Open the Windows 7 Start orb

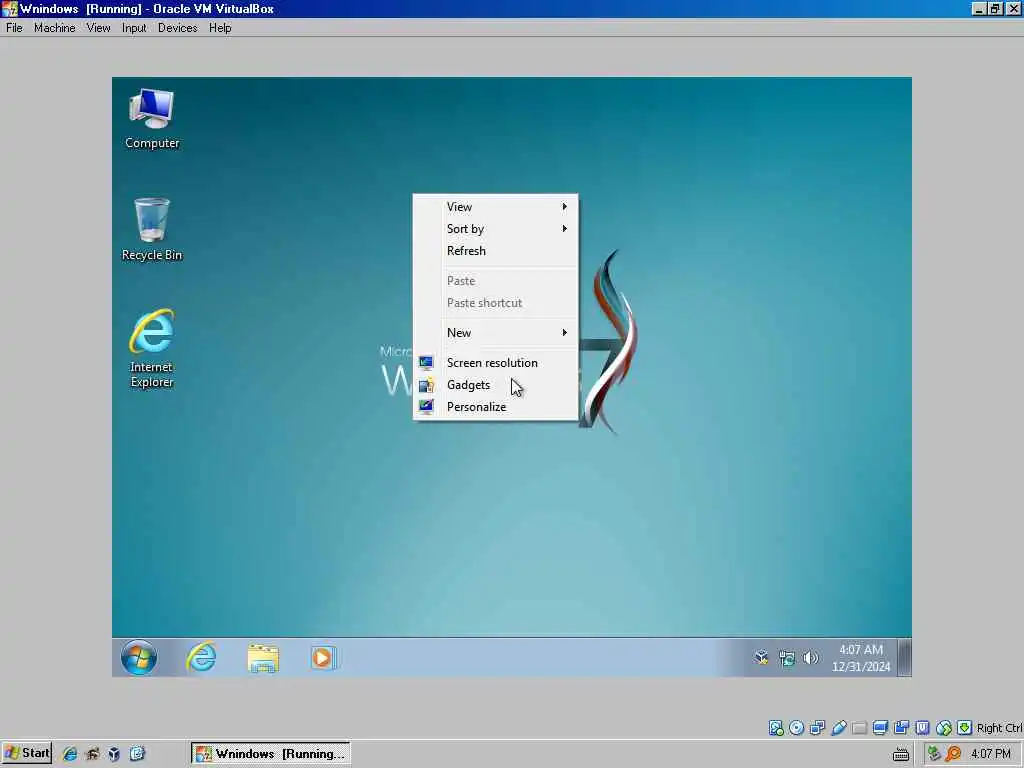(138, 657)
